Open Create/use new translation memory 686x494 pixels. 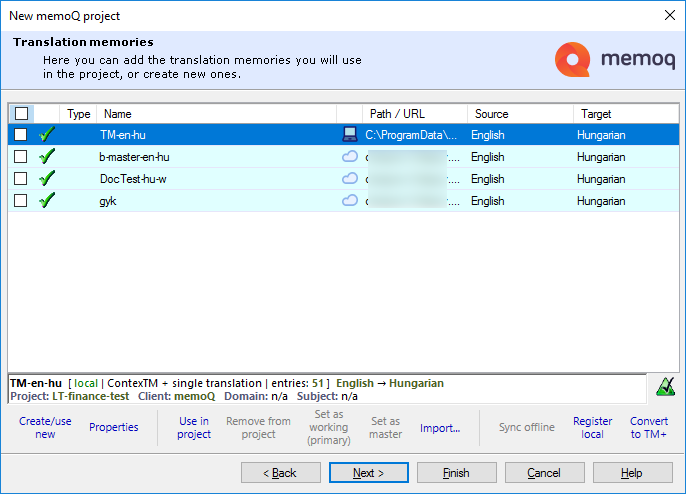[x=45, y=428]
